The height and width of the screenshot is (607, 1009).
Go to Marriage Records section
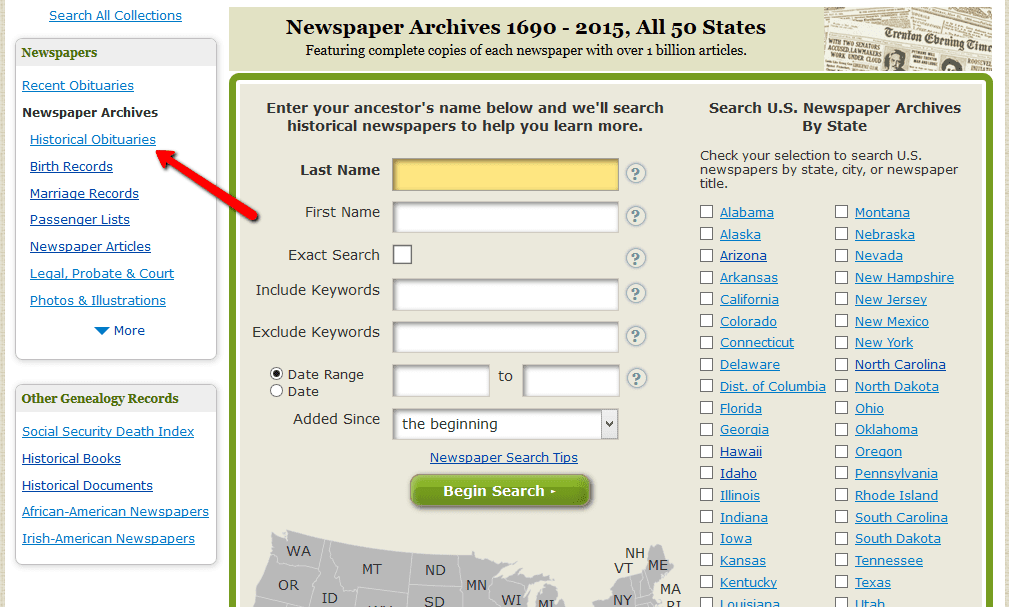point(84,194)
